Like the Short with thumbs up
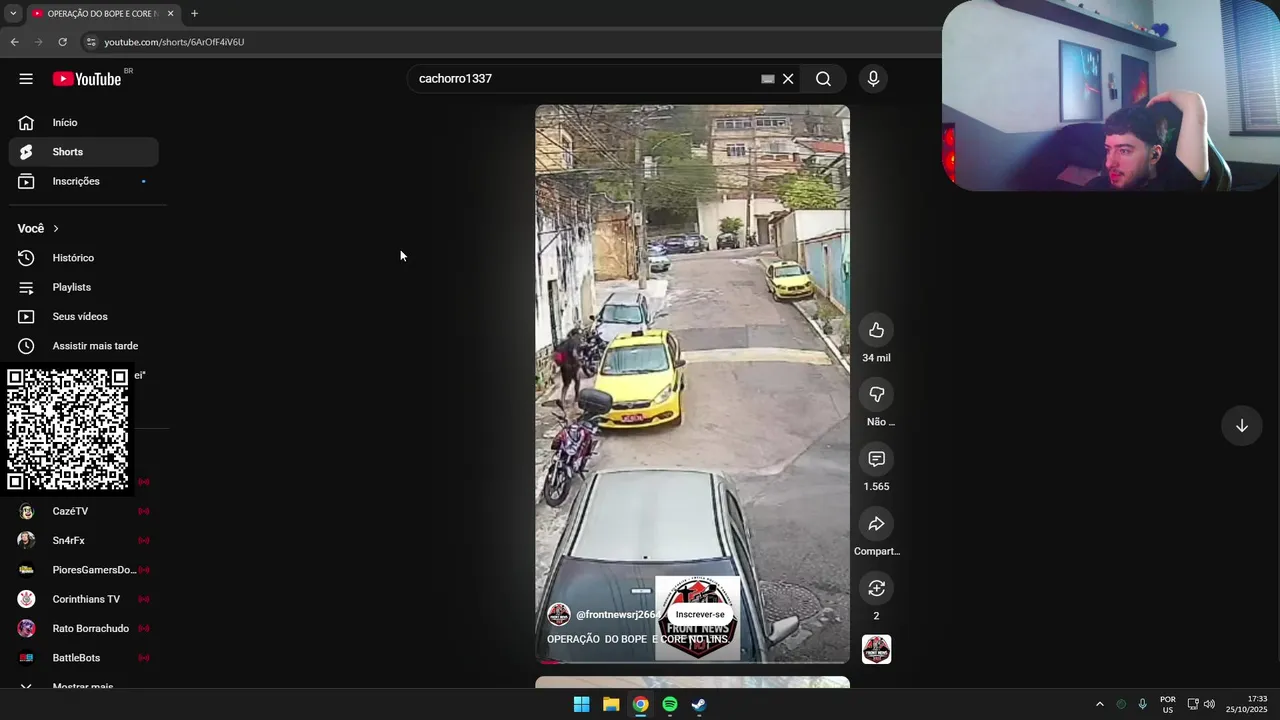1280x720 pixels. tap(876, 330)
